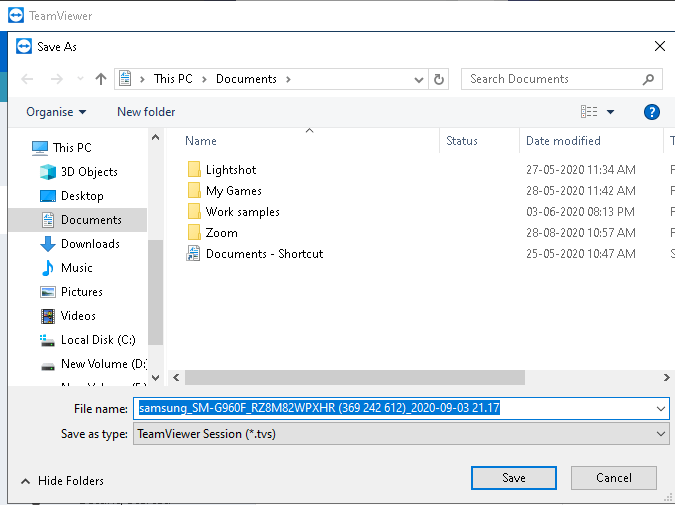Click the Local Disk drive icon
This screenshot has height=505, width=675.
(x=47, y=340)
